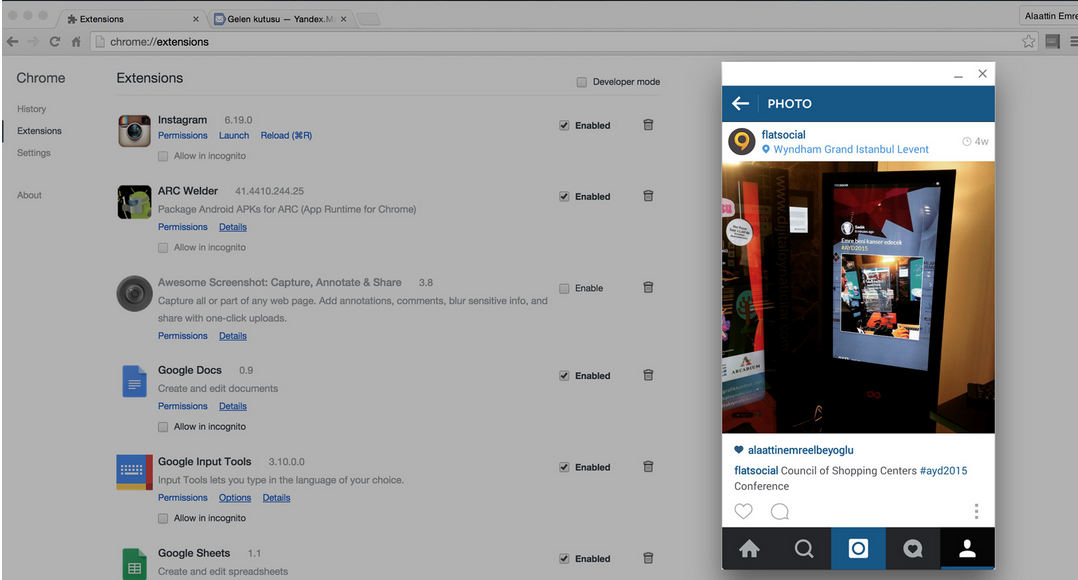Disable the Instagram extension Enabled checkbox

[x=564, y=125]
